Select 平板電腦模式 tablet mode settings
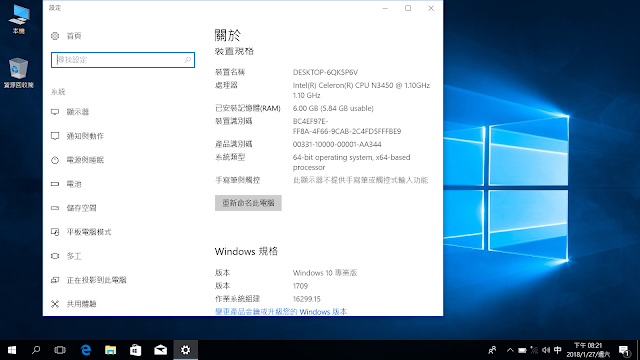 tap(89, 232)
